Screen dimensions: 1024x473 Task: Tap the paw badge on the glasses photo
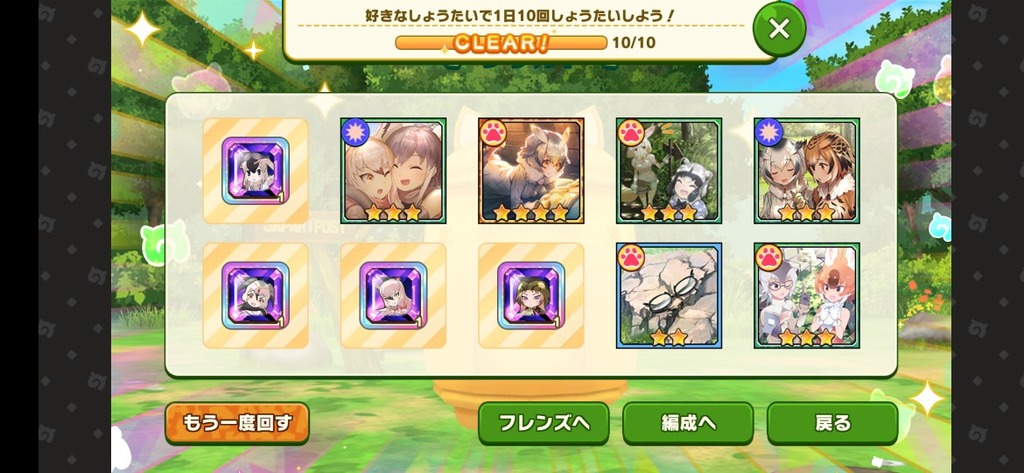pyautogui.click(x=632, y=257)
